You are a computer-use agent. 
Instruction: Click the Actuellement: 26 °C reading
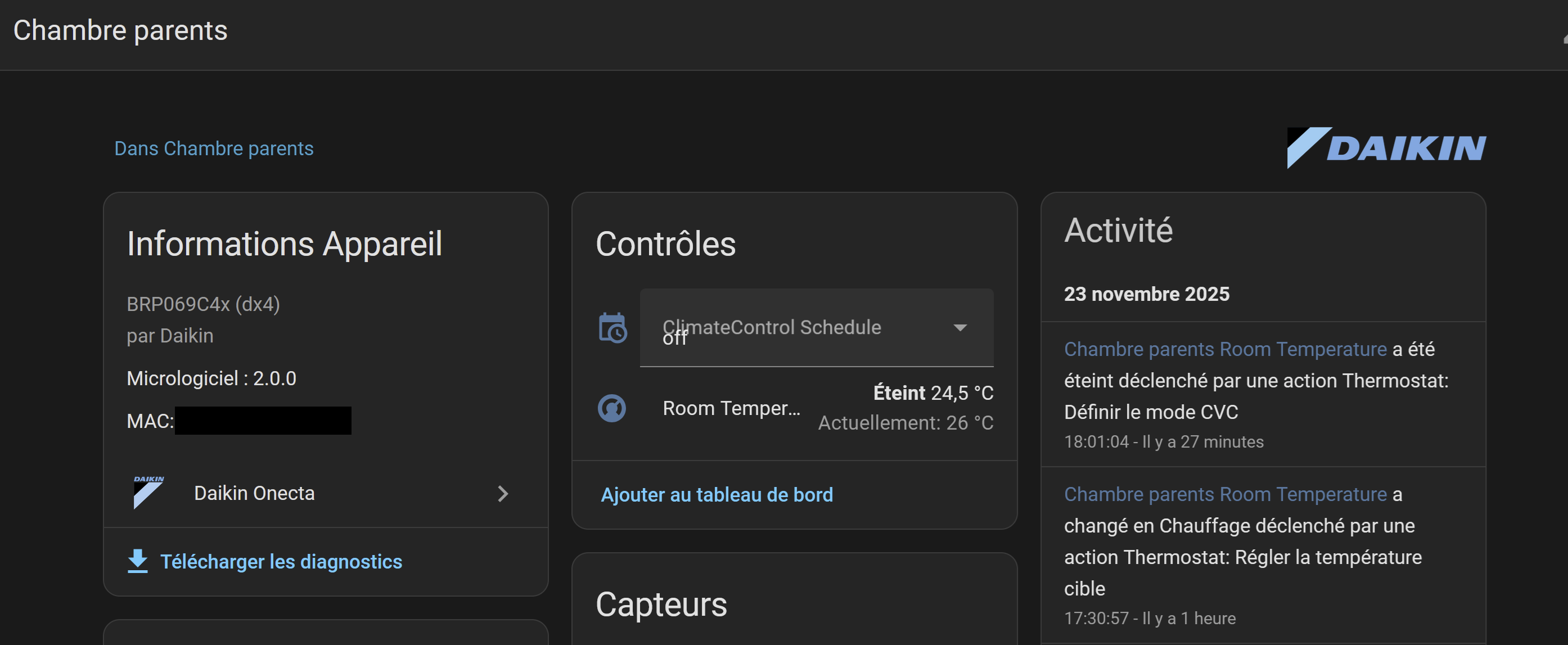tap(905, 422)
